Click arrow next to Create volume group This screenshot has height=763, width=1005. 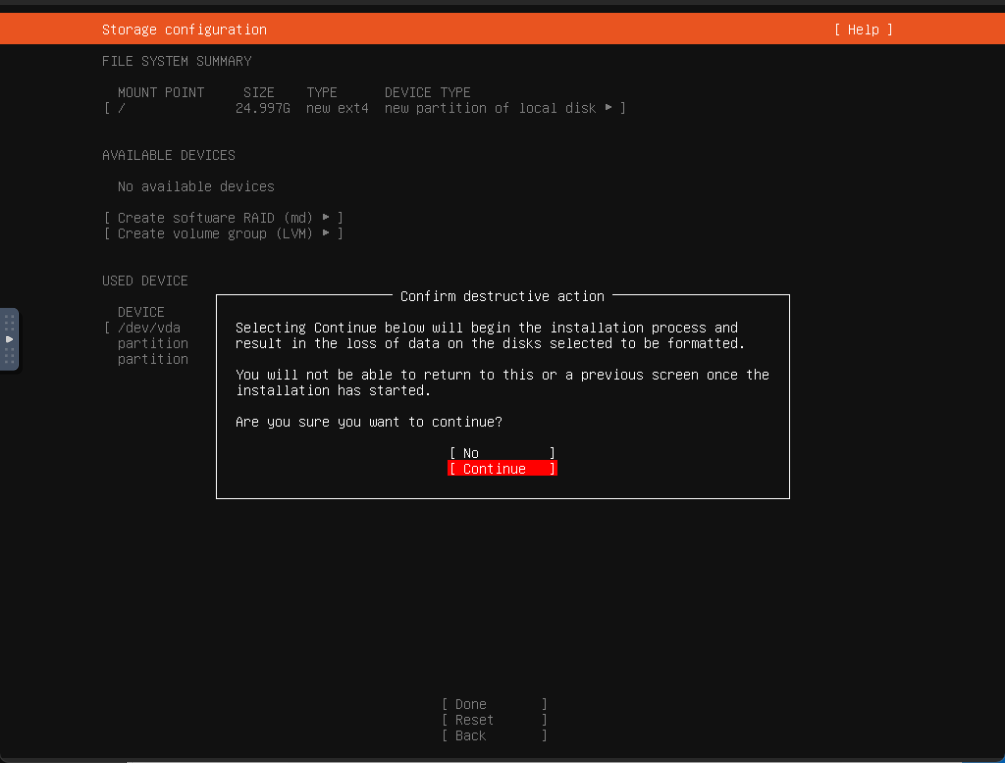(326, 234)
